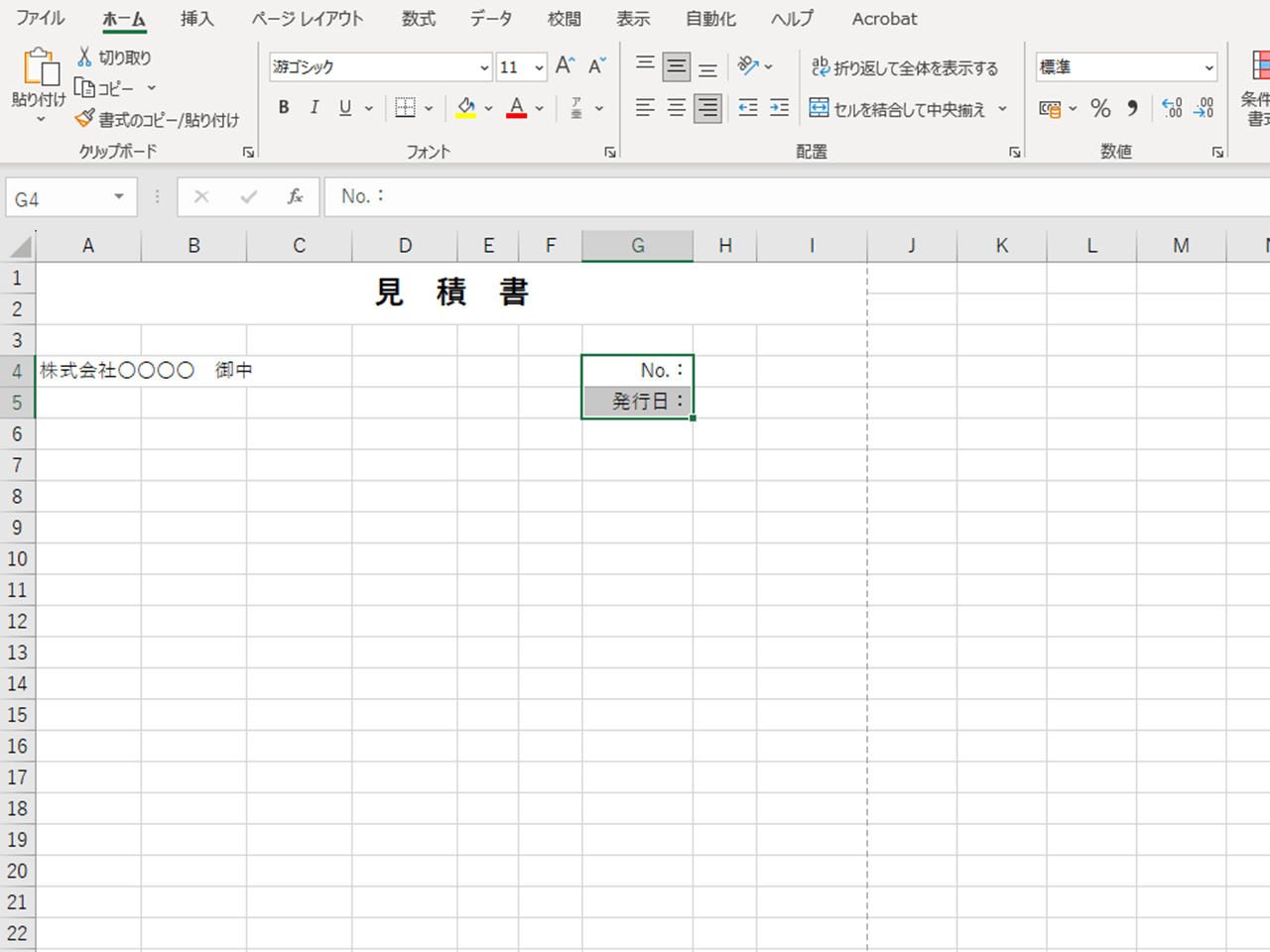Click Merge and Center (セルを結合して中央揃え)
The height and width of the screenshot is (952, 1270).
(898, 109)
